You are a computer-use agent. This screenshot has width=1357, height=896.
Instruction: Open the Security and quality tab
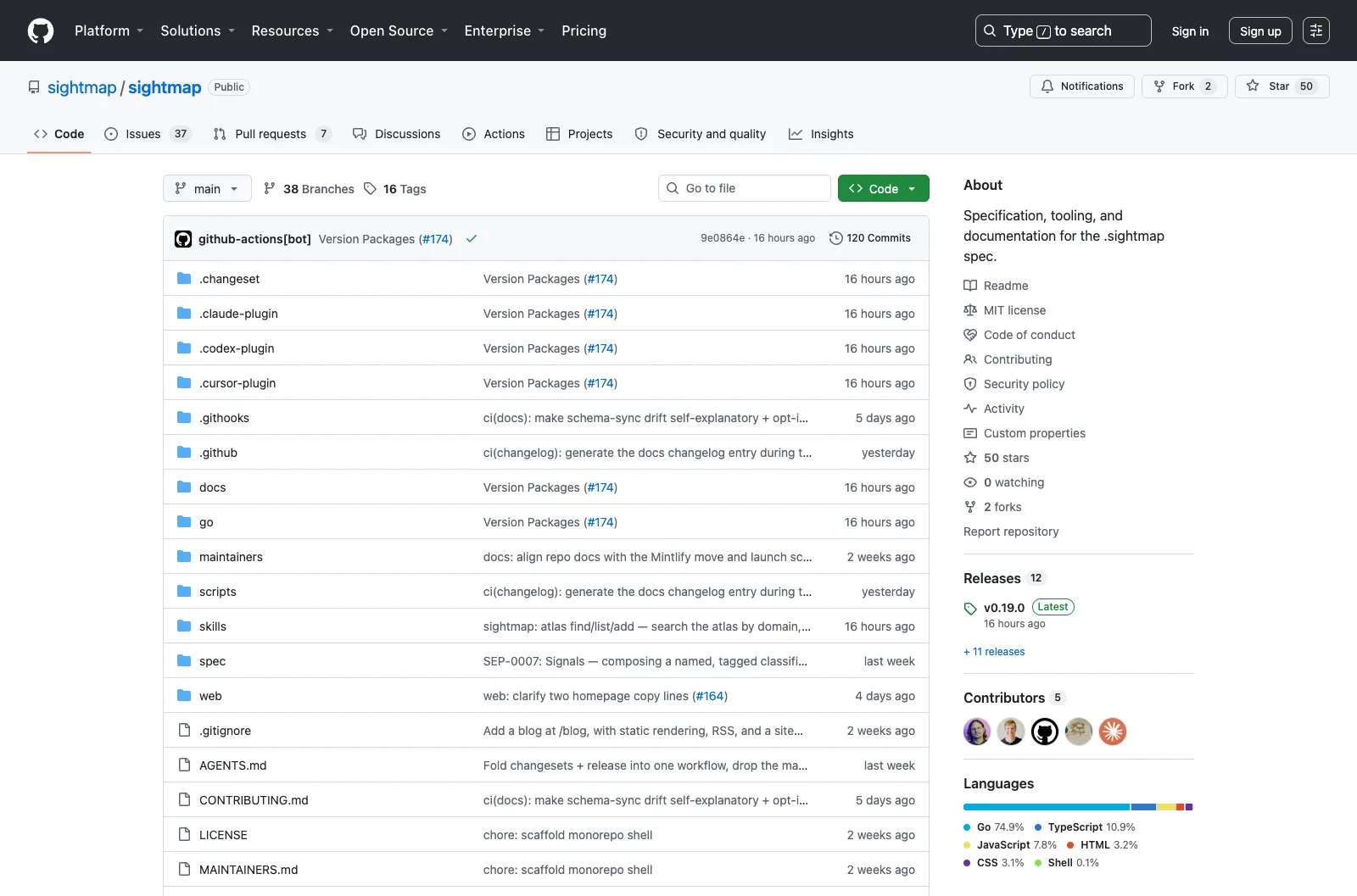701,134
